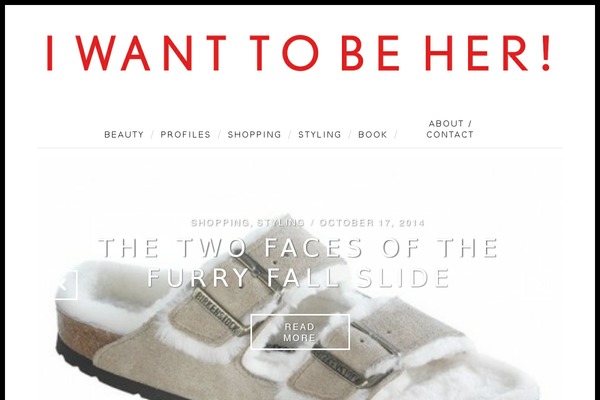Click the cork sole of the sandal
The width and height of the screenshot is (600, 400).
82,333
